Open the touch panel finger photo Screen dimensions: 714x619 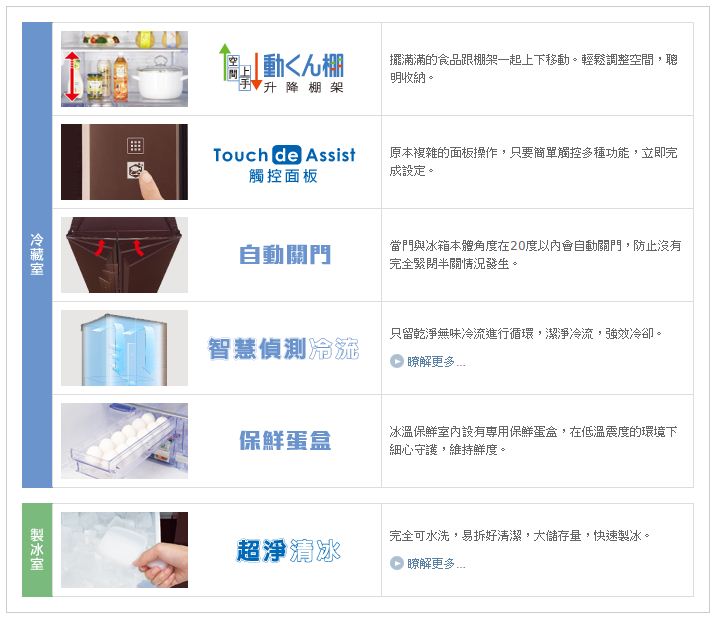(x=124, y=162)
